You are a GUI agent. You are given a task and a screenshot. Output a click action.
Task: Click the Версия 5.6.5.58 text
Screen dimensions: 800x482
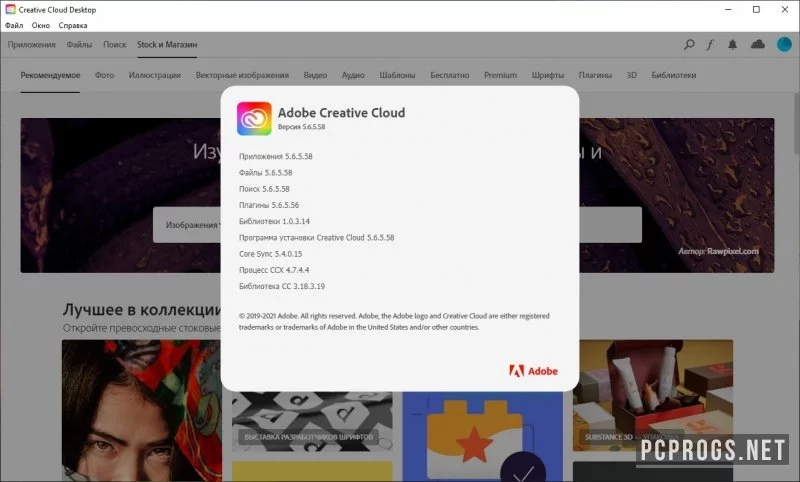pos(302,126)
